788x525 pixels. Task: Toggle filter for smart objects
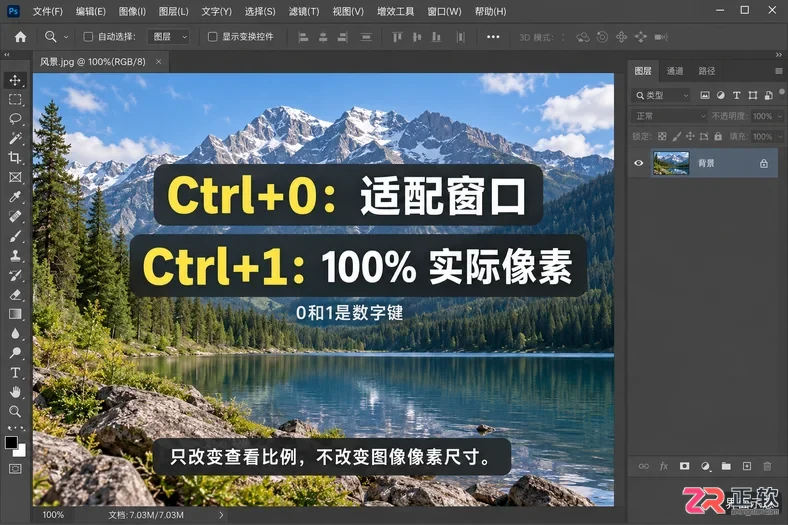tap(768, 95)
